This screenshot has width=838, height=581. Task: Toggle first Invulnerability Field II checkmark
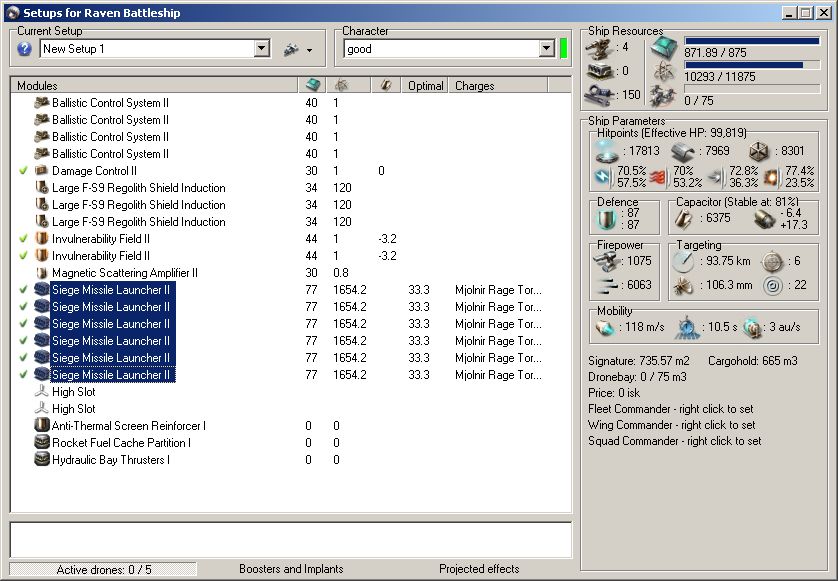[23, 239]
